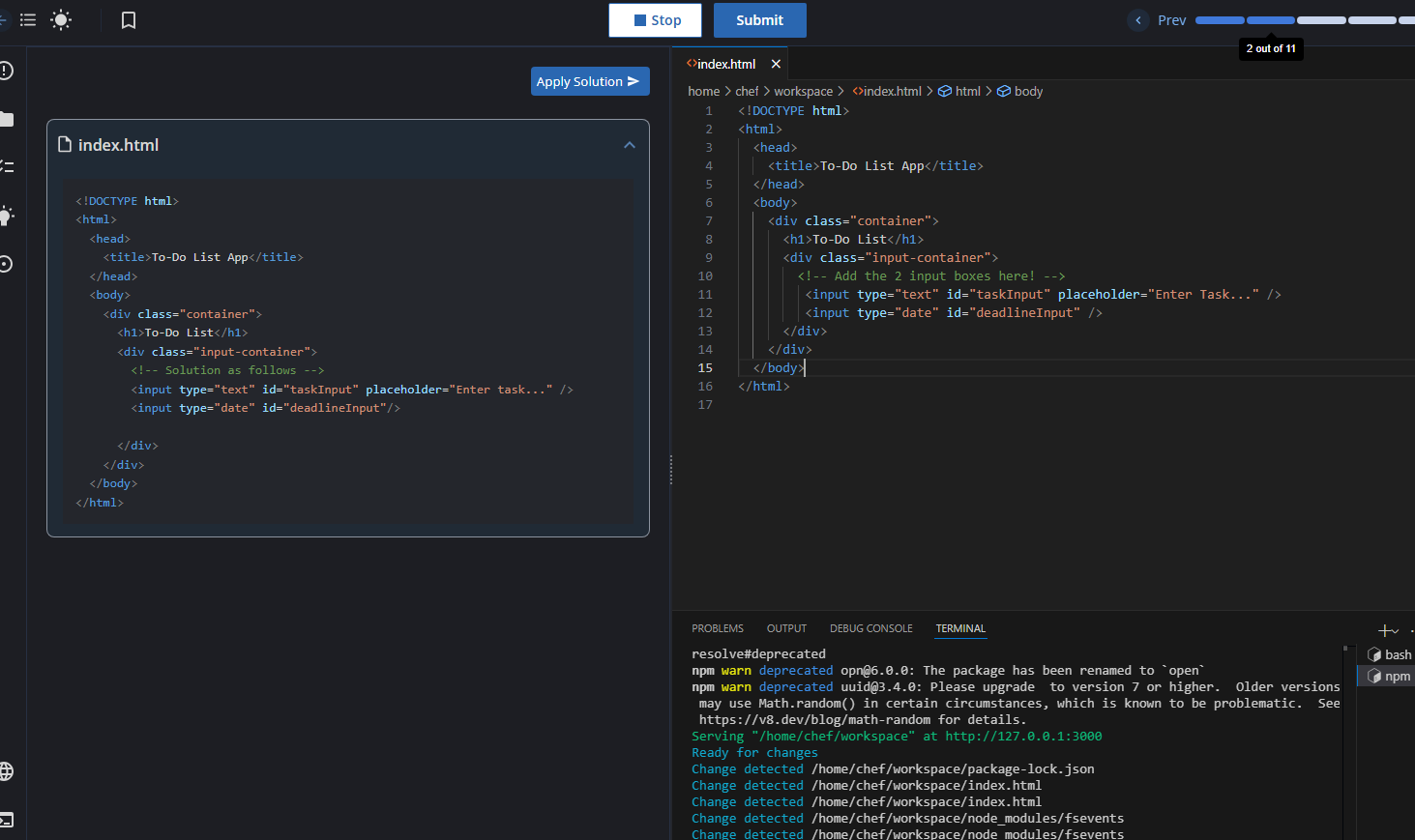Click 'Ready for changes' terminal line
1415x840 pixels.
click(754, 752)
